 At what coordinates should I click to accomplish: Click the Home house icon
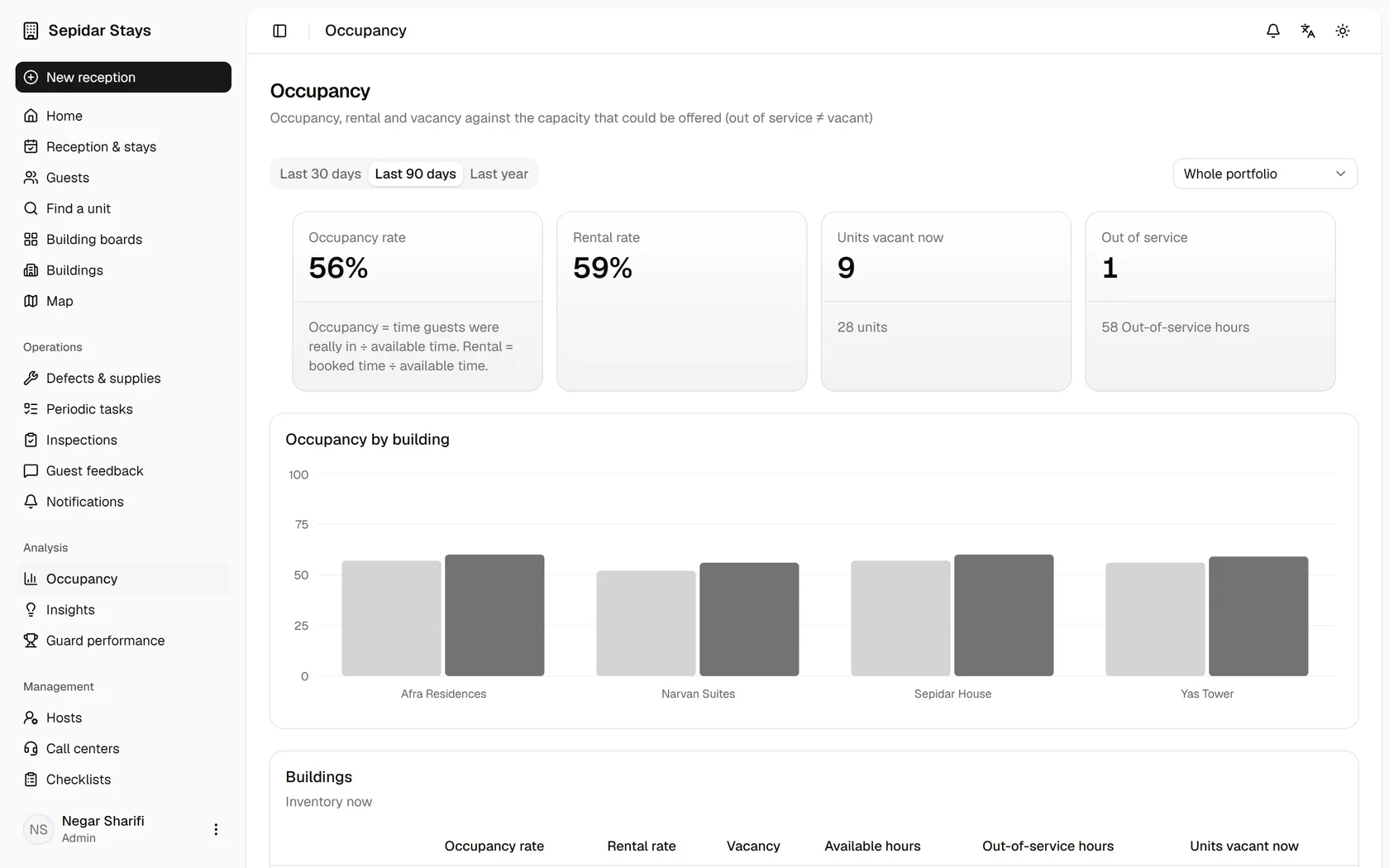(31, 116)
